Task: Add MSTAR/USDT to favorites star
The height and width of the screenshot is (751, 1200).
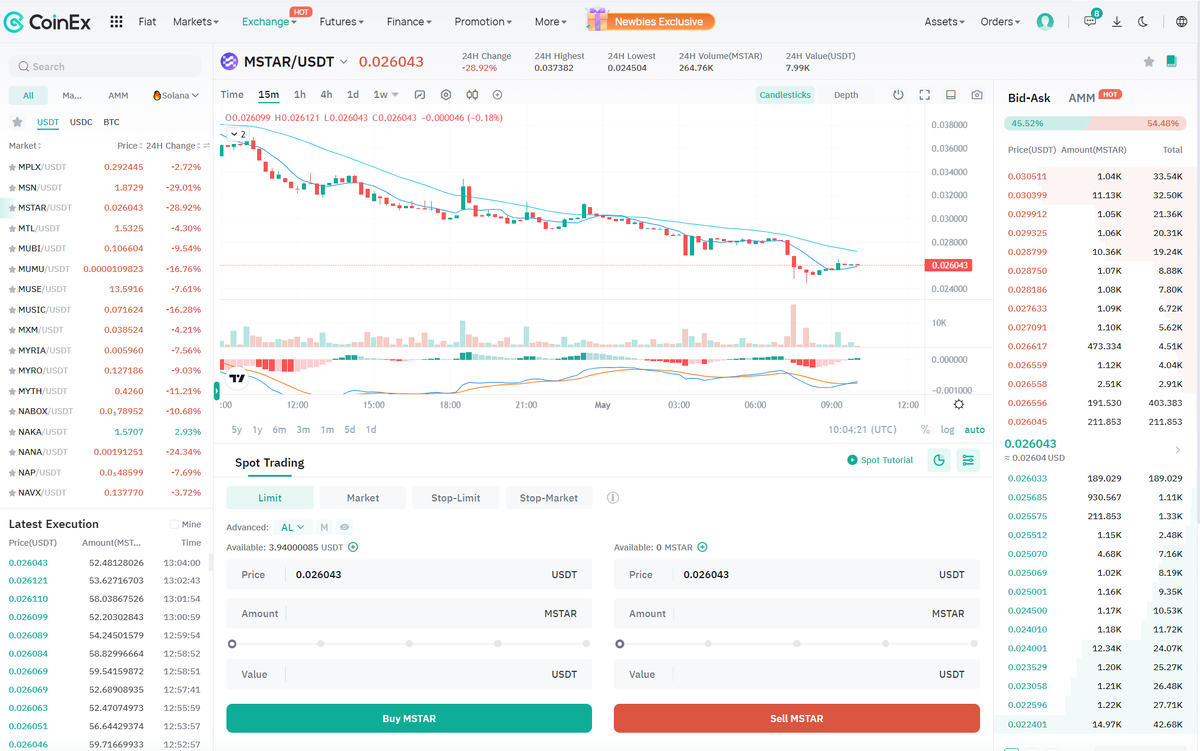Action: (x=1149, y=61)
